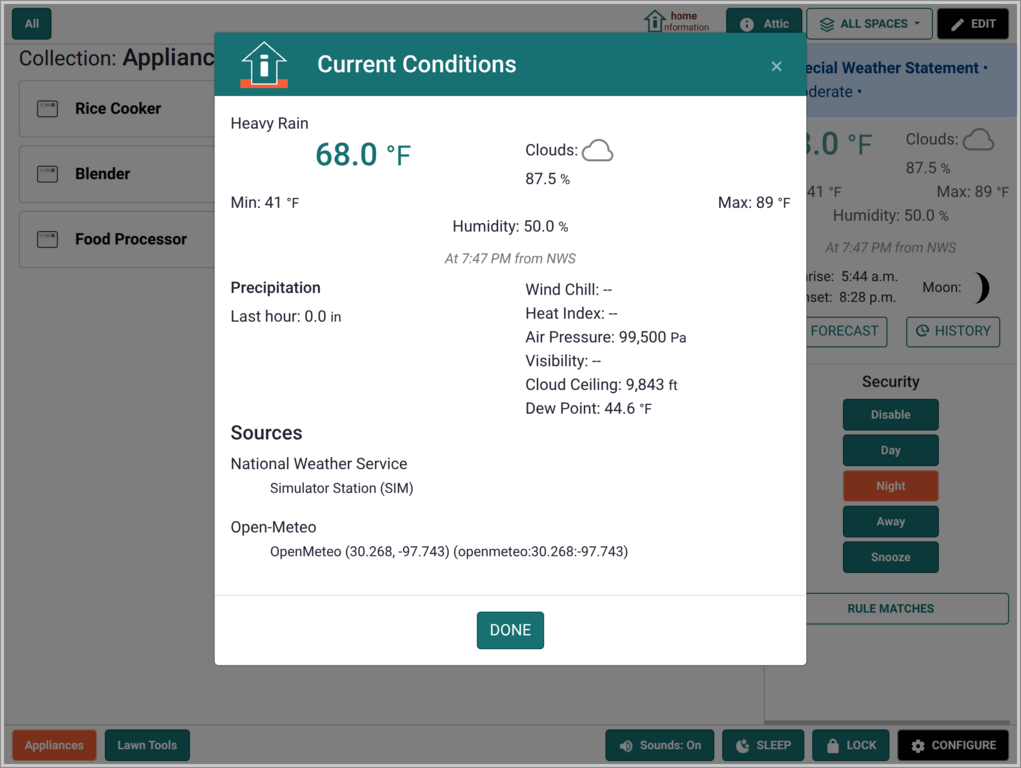Click the Home Information logo

[677, 21]
